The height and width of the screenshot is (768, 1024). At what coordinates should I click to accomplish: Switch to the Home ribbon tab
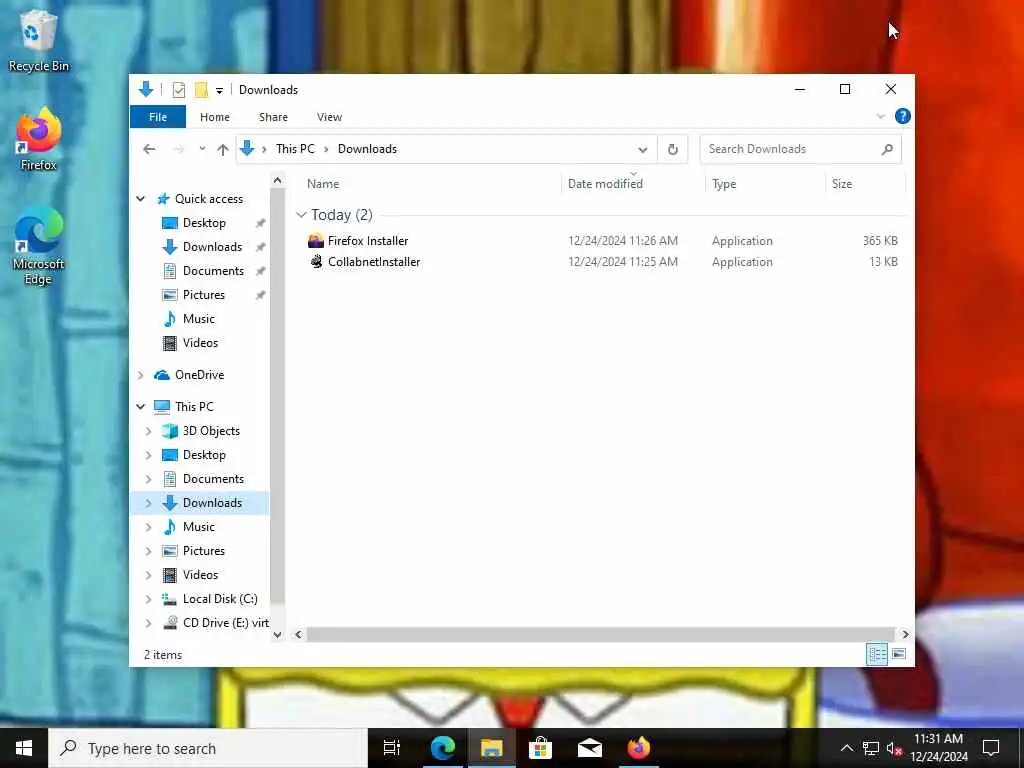pyautogui.click(x=215, y=117)
